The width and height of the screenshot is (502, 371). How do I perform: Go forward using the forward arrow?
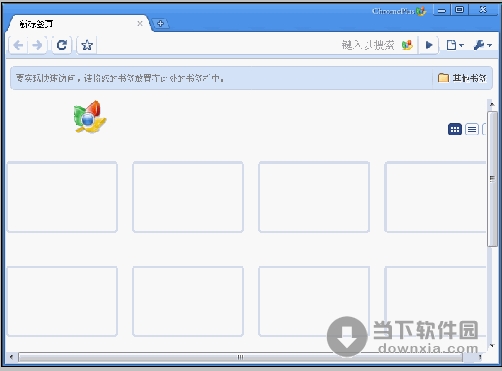tap(37, 45)
